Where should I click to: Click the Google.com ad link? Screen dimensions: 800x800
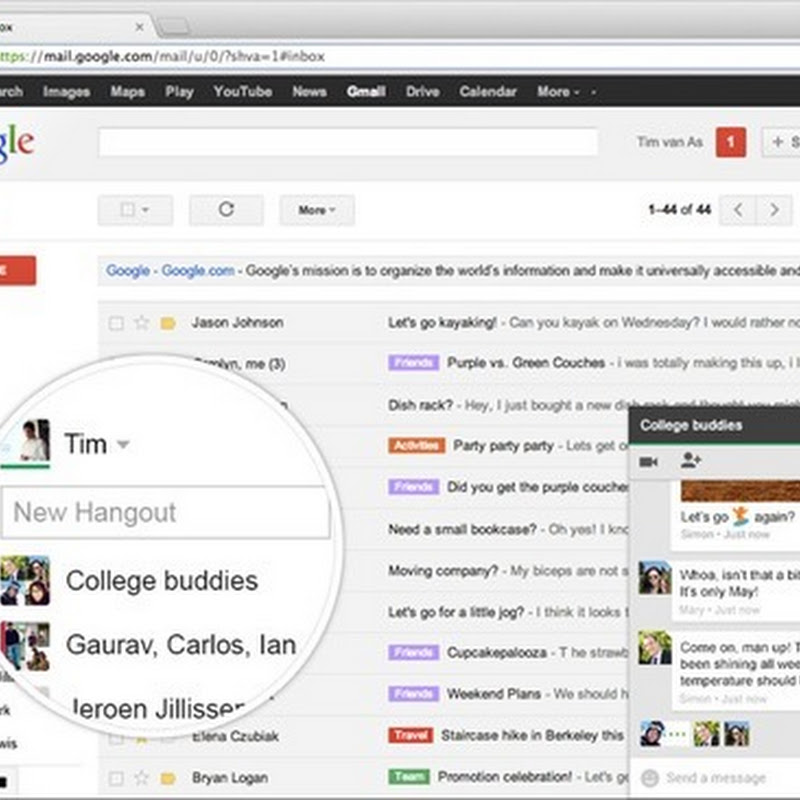198,270
